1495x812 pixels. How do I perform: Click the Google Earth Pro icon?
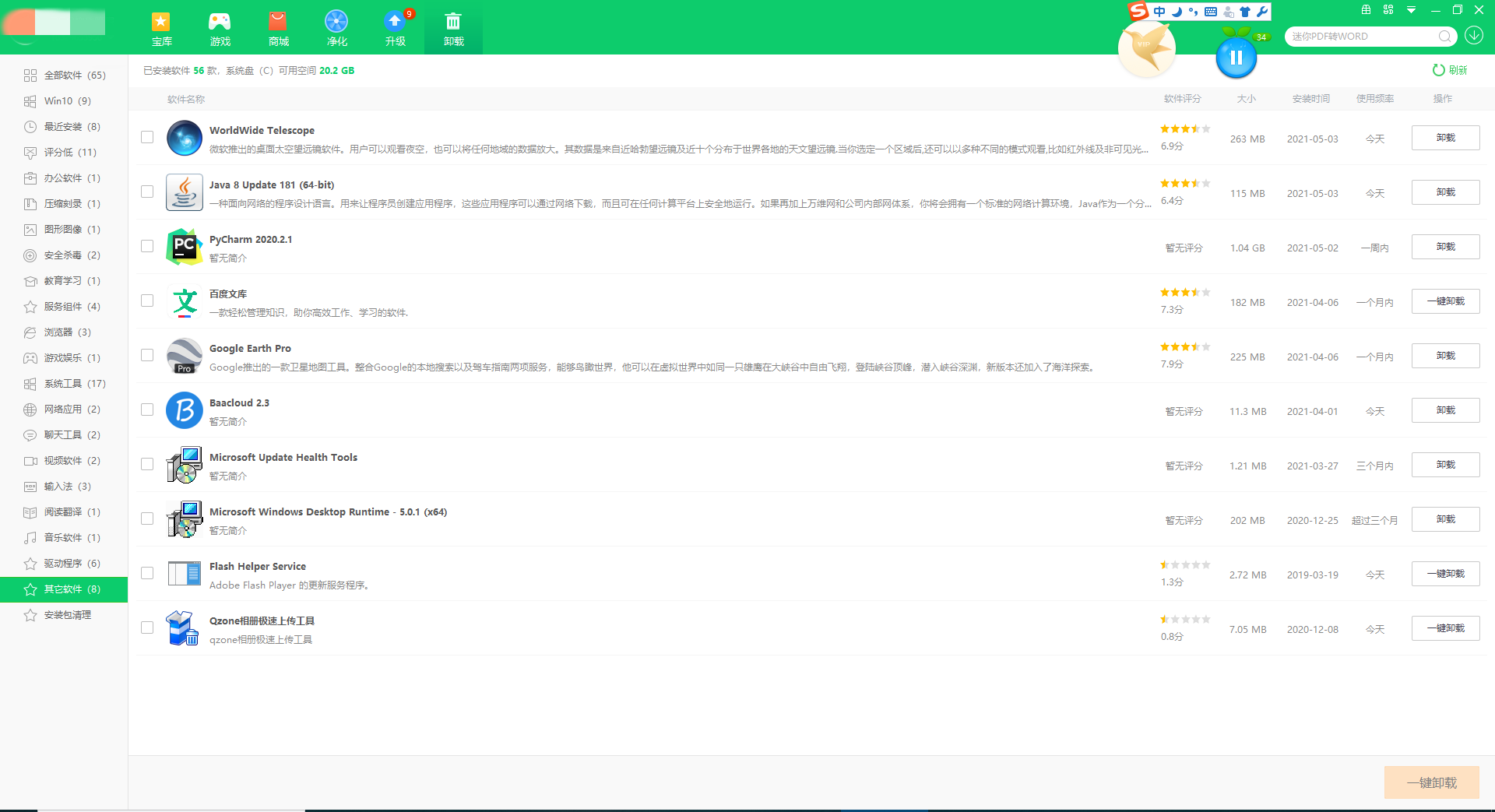[x=185, y=357]
